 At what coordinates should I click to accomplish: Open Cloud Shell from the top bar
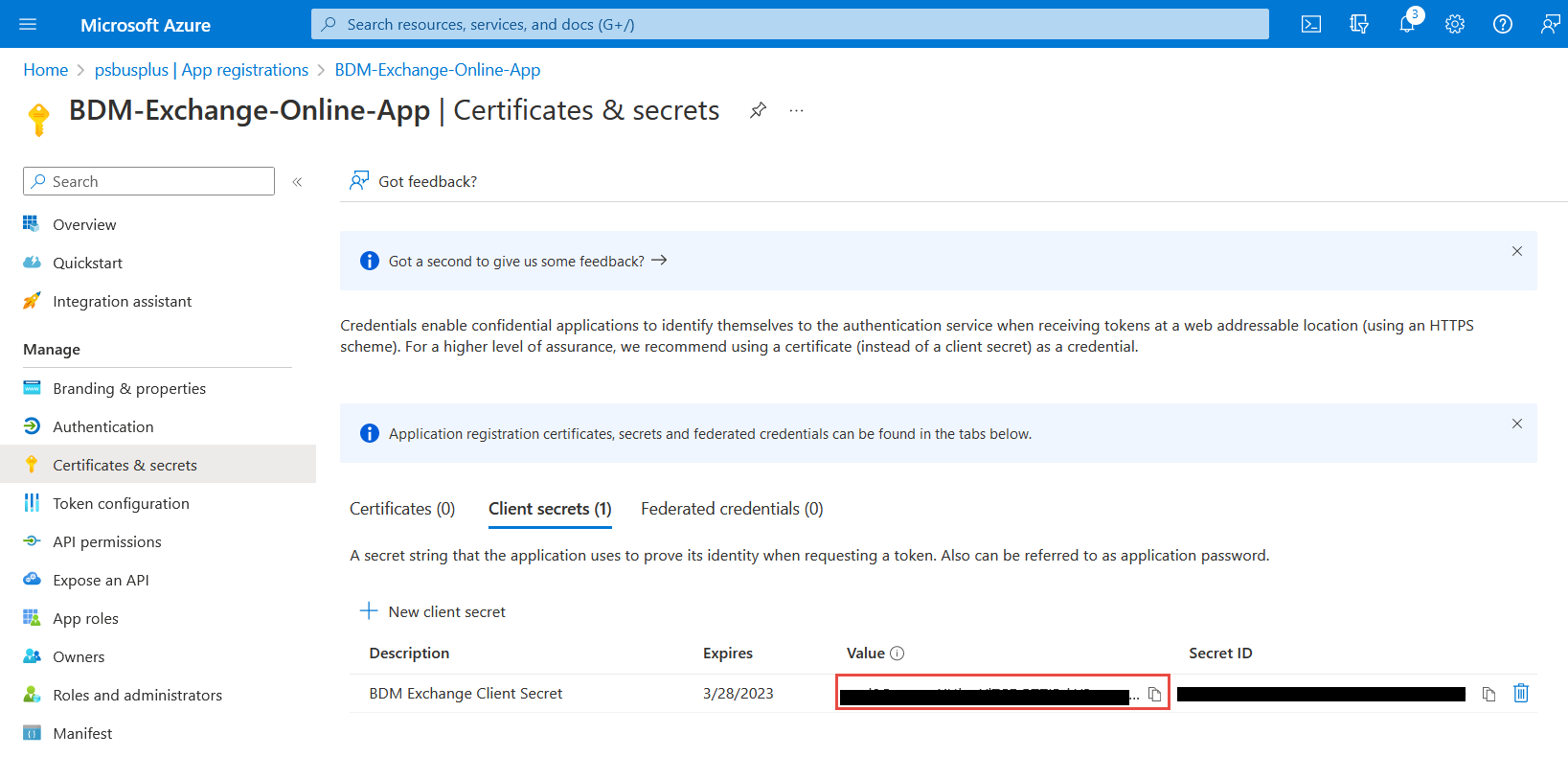[x=1311, y=25]
